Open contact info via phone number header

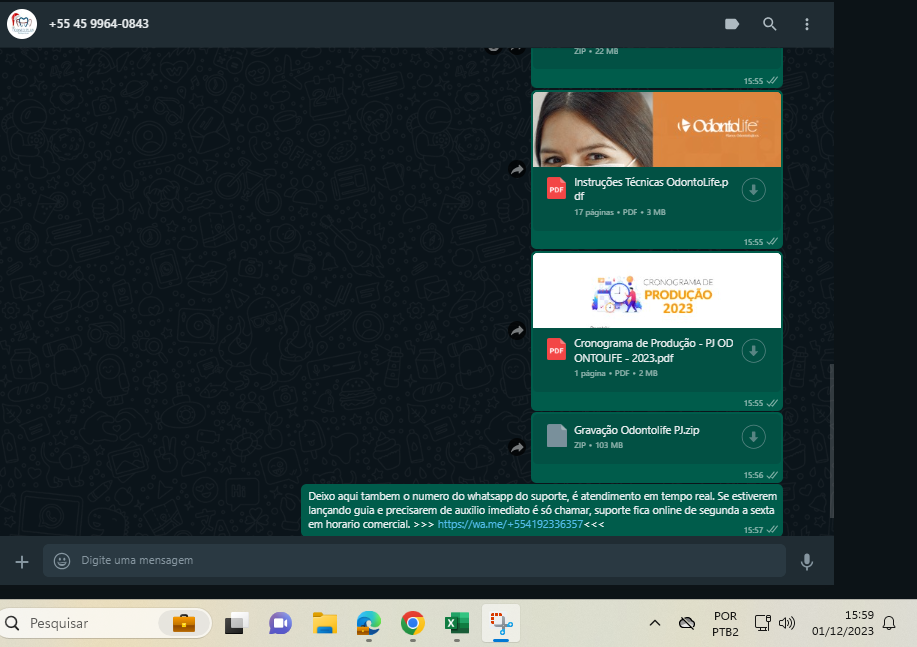pyautogui.click(x=99, y=23)
